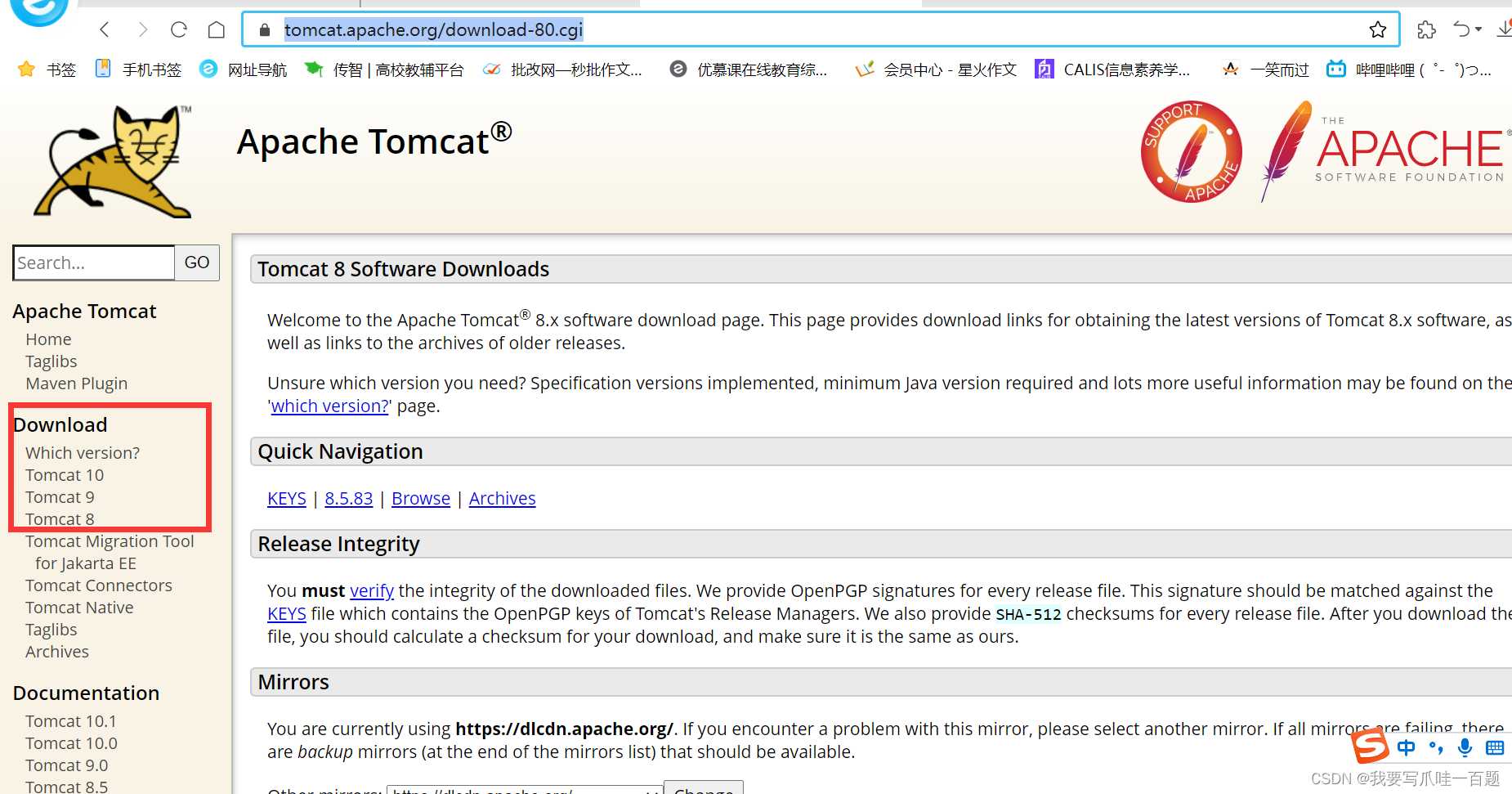The image size is (1512, 794).
Task: Open the Archives link in Quick Navigation
Action: pos(503,499)
